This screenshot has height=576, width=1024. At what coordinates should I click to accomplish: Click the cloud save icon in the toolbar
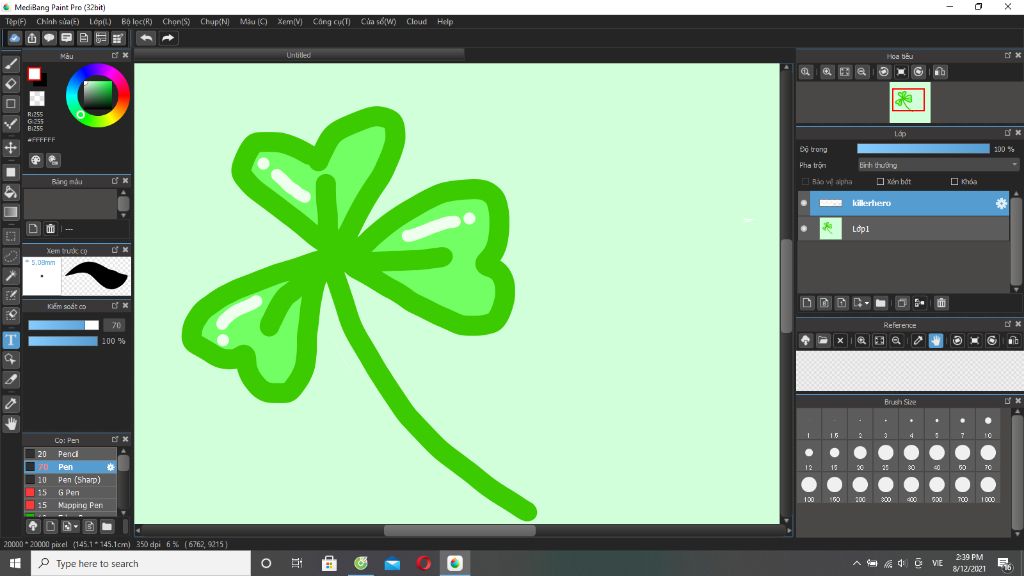tap(14, 38)
